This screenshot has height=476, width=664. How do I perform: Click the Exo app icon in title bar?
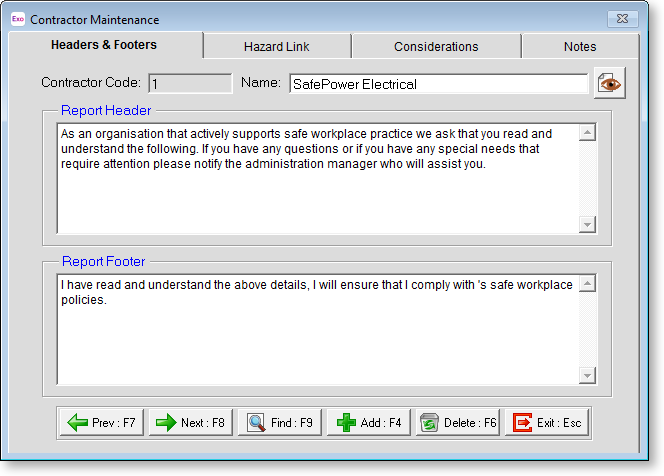(x=18, y=19)
